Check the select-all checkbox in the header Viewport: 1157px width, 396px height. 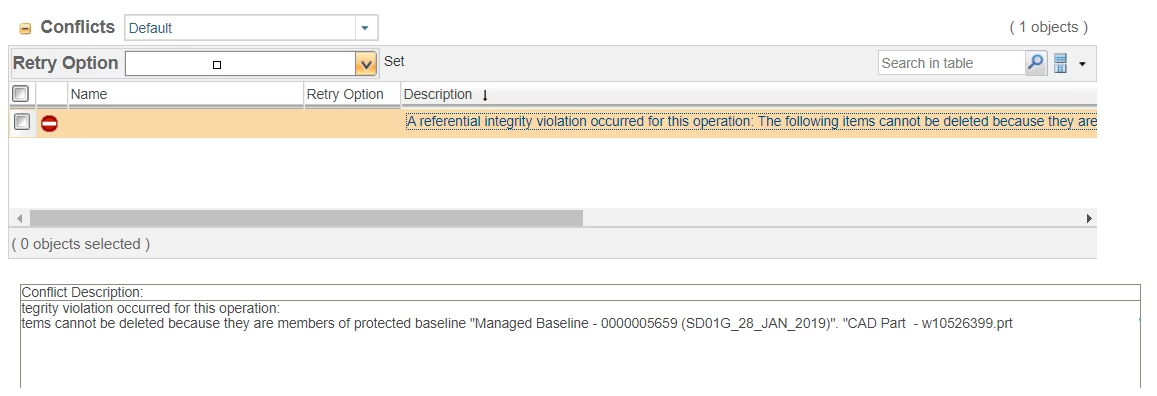point(21,94)
